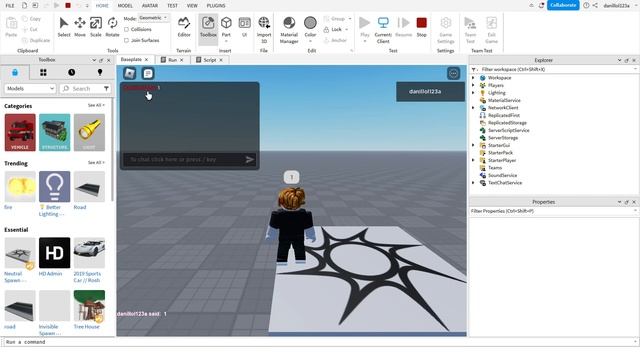This screenshot has height=360, width=640.
Task: Click the Run a command bar
Action: (320, 342)
